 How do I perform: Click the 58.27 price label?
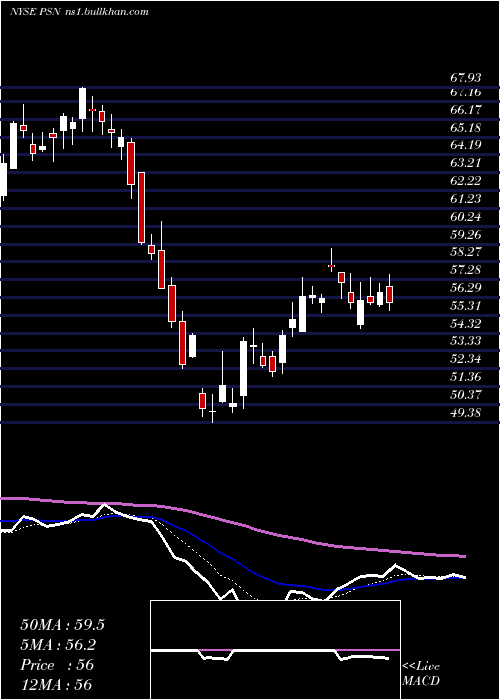tap(466, 252)
